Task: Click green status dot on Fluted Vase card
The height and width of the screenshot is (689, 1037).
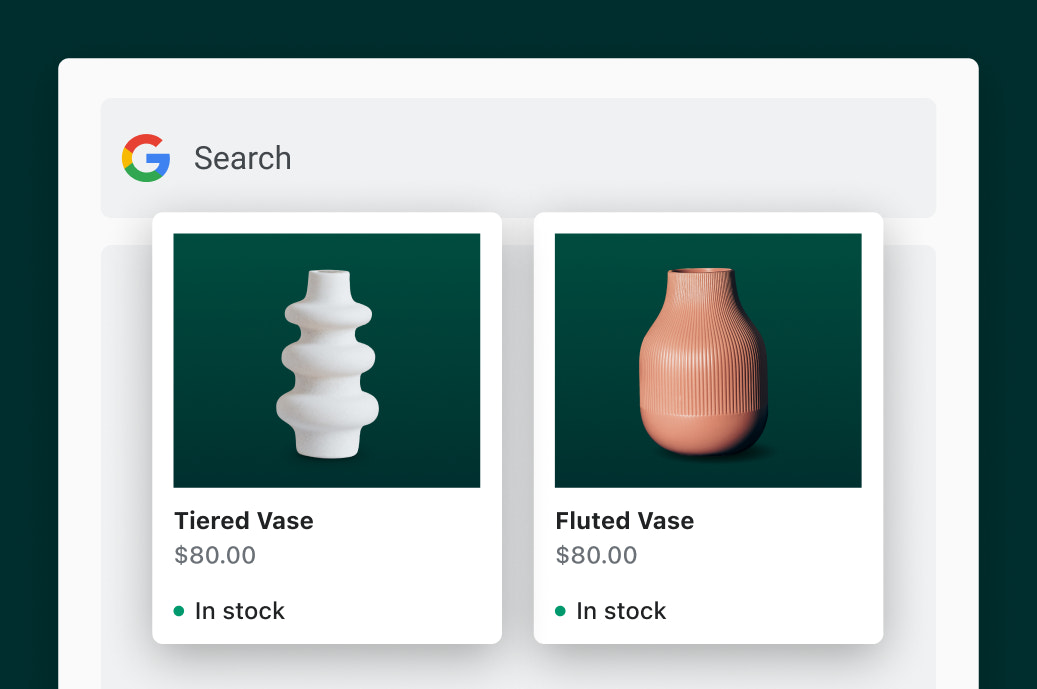Action: (560, 611)
